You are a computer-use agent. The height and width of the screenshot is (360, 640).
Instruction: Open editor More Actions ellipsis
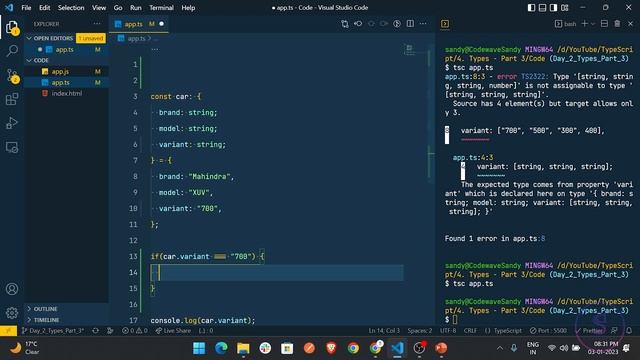[x=423, y=24]
